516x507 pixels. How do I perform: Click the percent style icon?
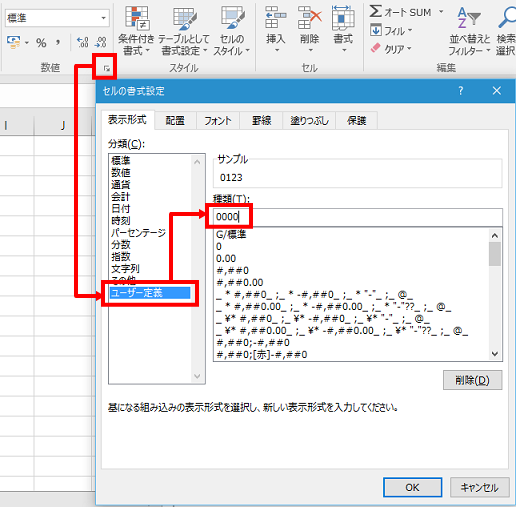tap(41, 43)
